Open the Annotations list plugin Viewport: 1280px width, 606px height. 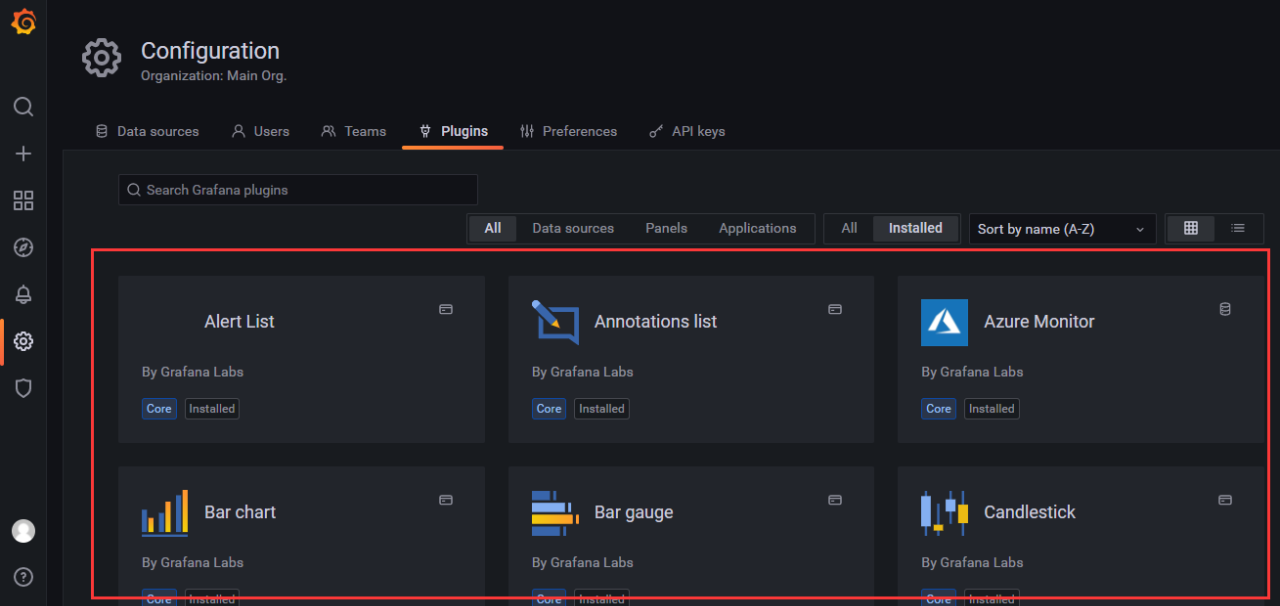coord(691,360)
